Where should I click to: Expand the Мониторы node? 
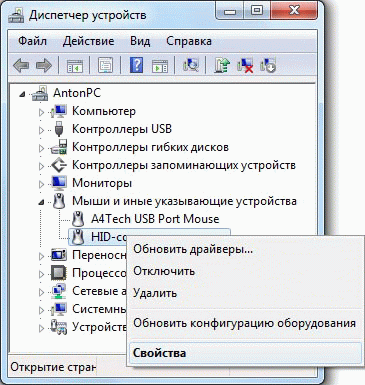(42, 184)
